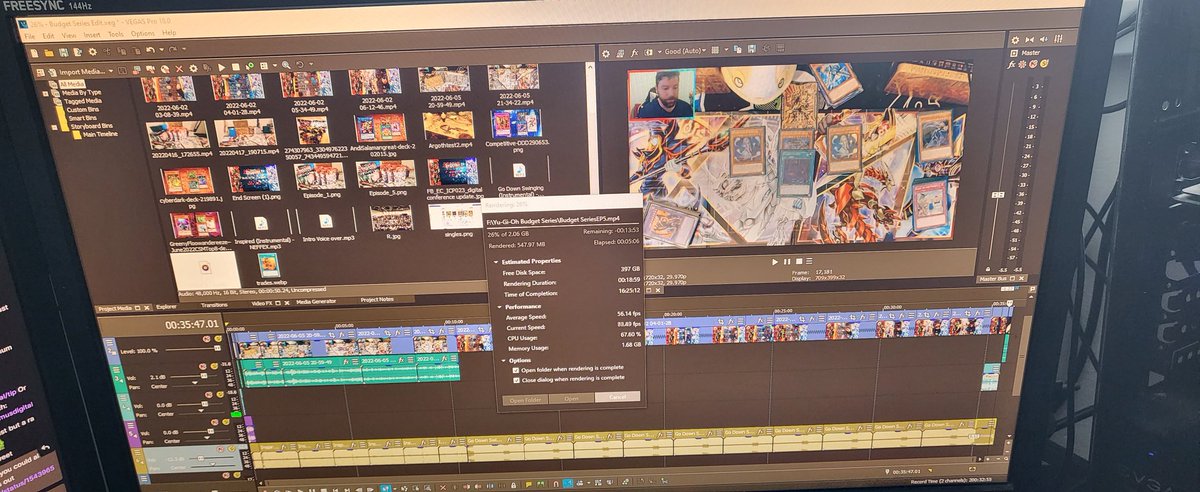Click the Redo arrow icon
The height and width of the screenshot is (492, 1200).
[x=172, y=50]
